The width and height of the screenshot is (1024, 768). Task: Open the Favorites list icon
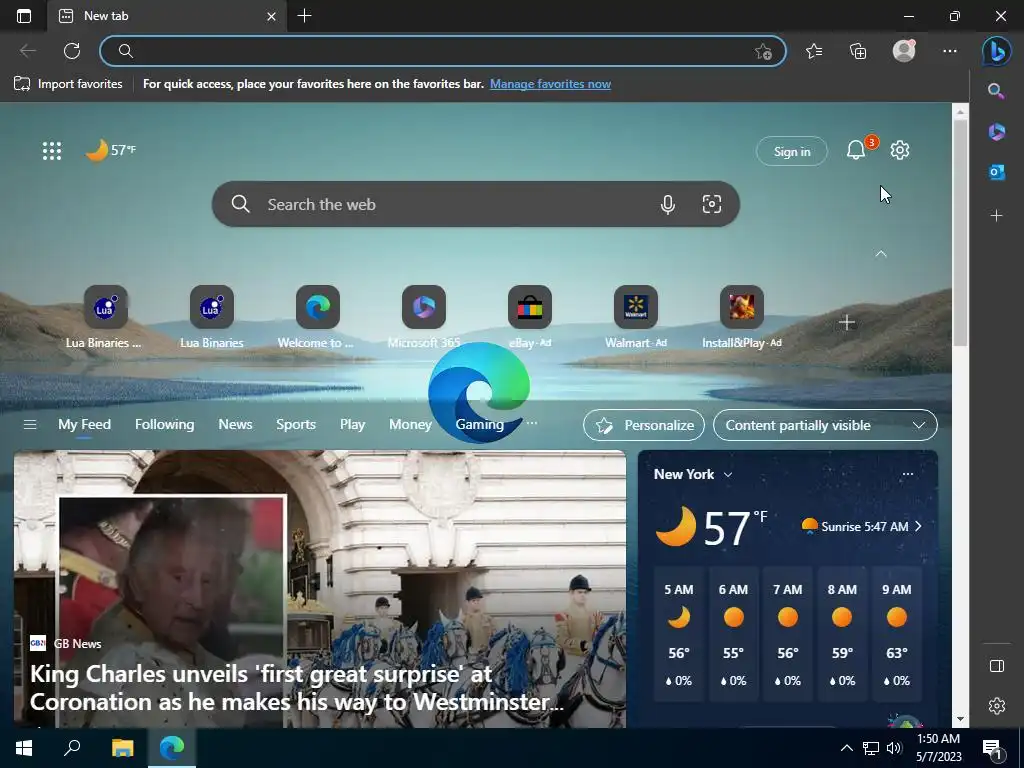point(814,51)
